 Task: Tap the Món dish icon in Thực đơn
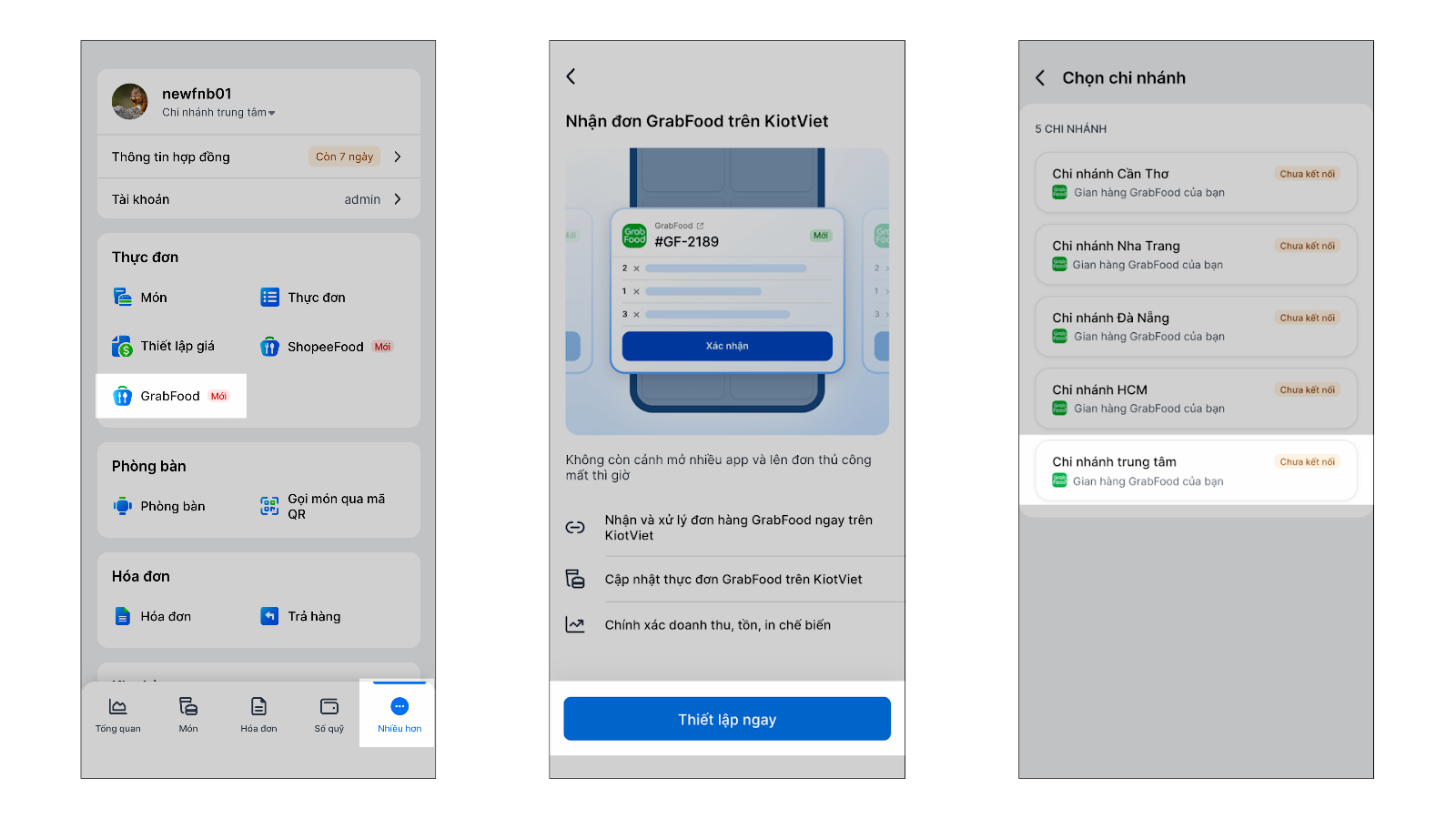[123, 298]
